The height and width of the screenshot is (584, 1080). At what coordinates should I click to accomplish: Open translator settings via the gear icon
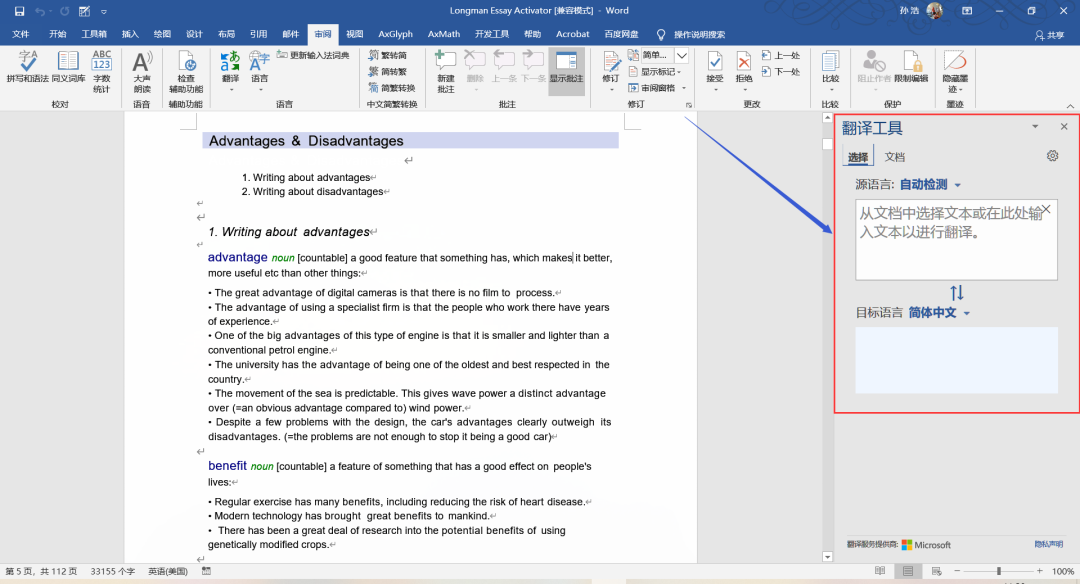[1052, 156]
